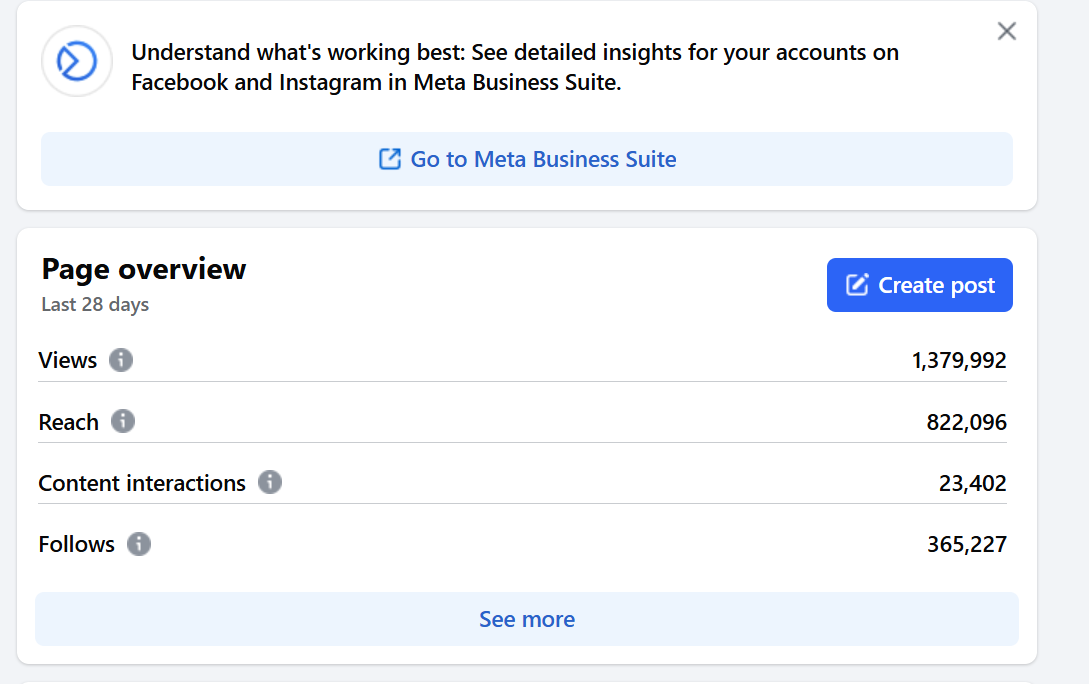Click the Meta Business Suite logo icon
1089x684 pixels.
pyautogui.click(x=76, y=61)
